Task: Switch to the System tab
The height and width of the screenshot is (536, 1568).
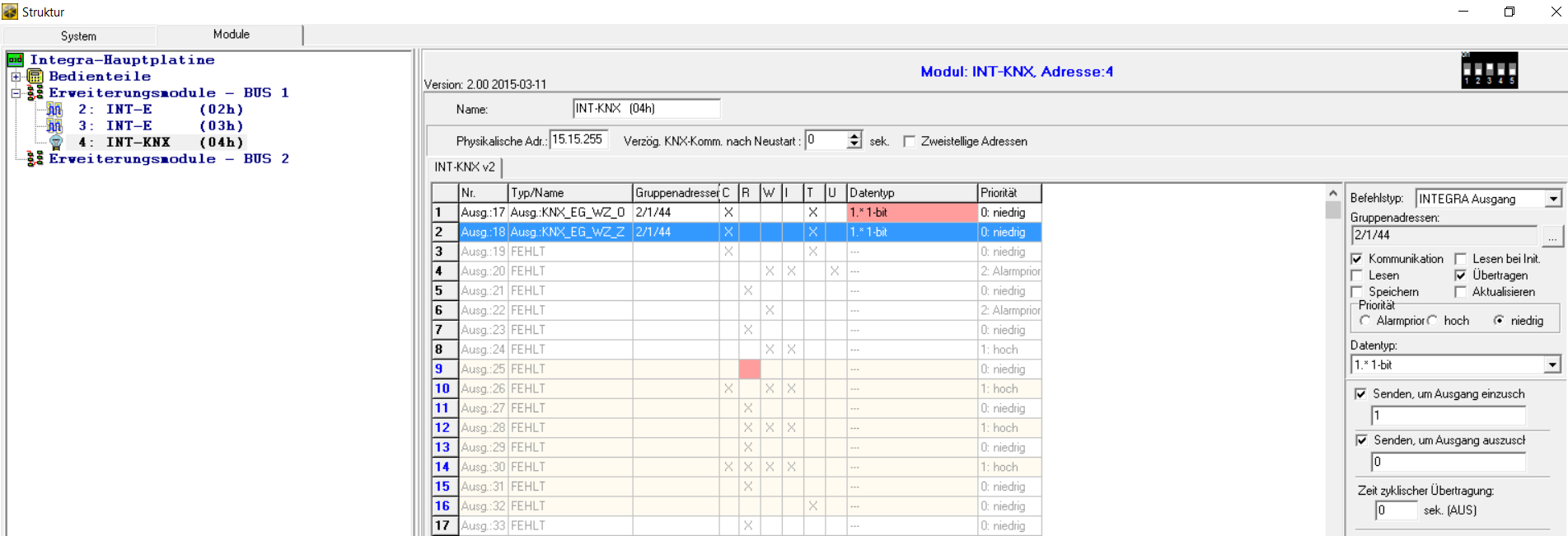Action: (x=79, y=35)
